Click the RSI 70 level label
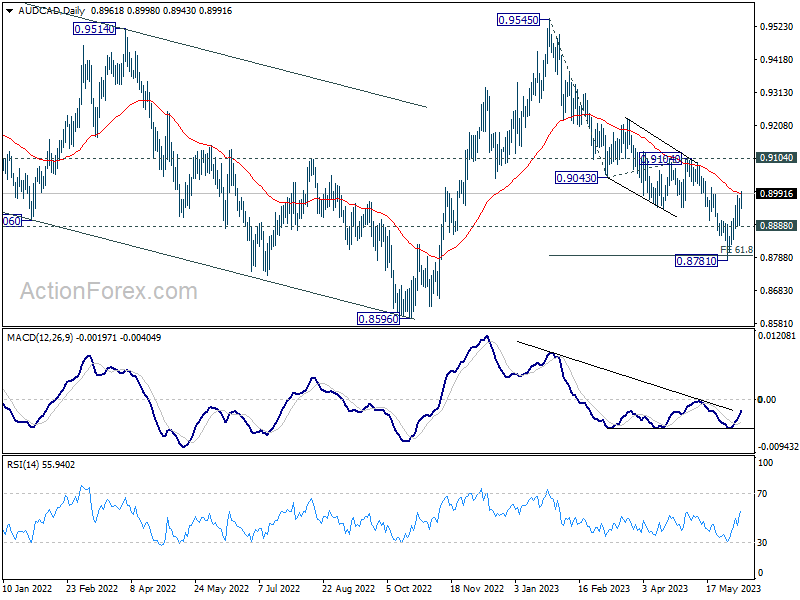The height and width of the screenshot is (600, 800). 762,494
